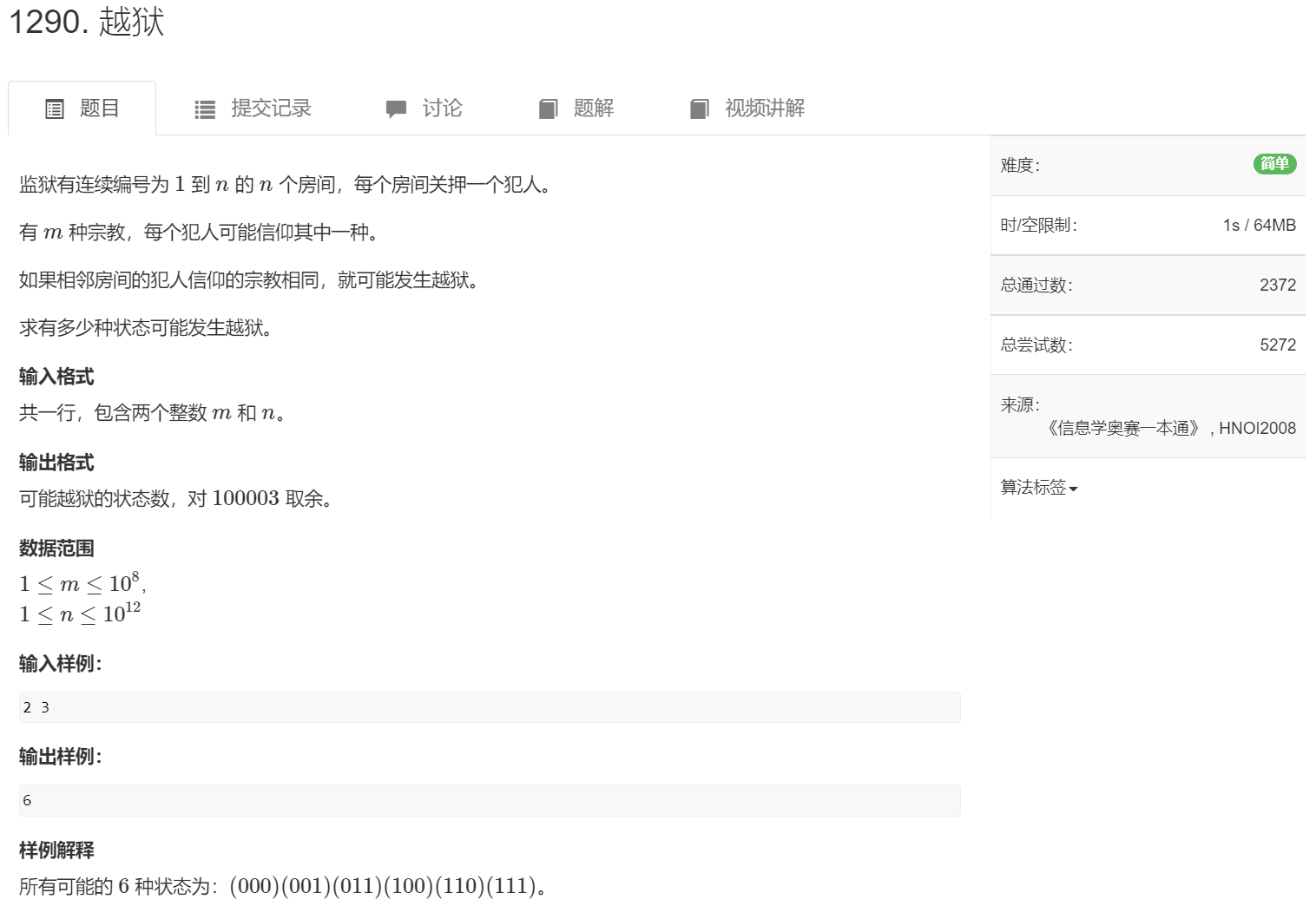Open the 视频讲解 tab
This screenshot has height=906, width=1316.
click(747, 108)
